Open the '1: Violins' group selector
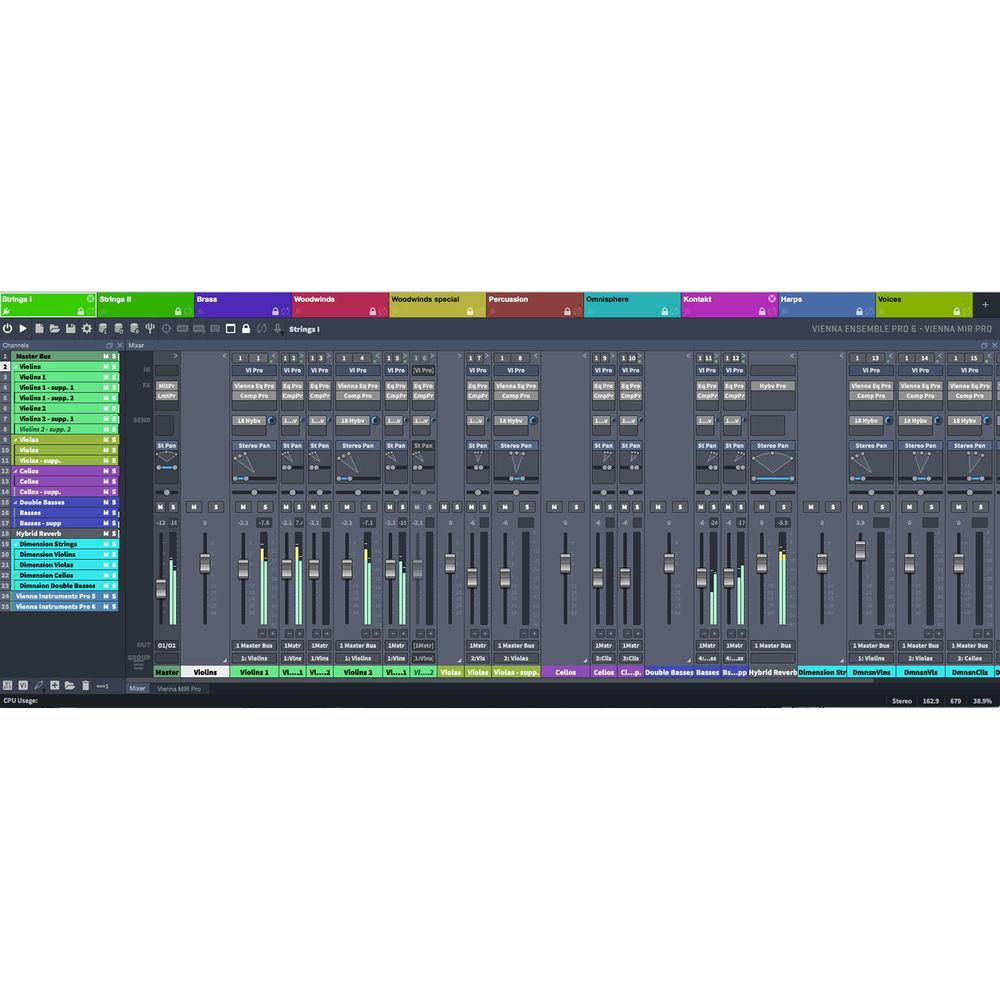Image resolution: width=1000 pixels, height=1000 pixels. click(x=254, y=658)
